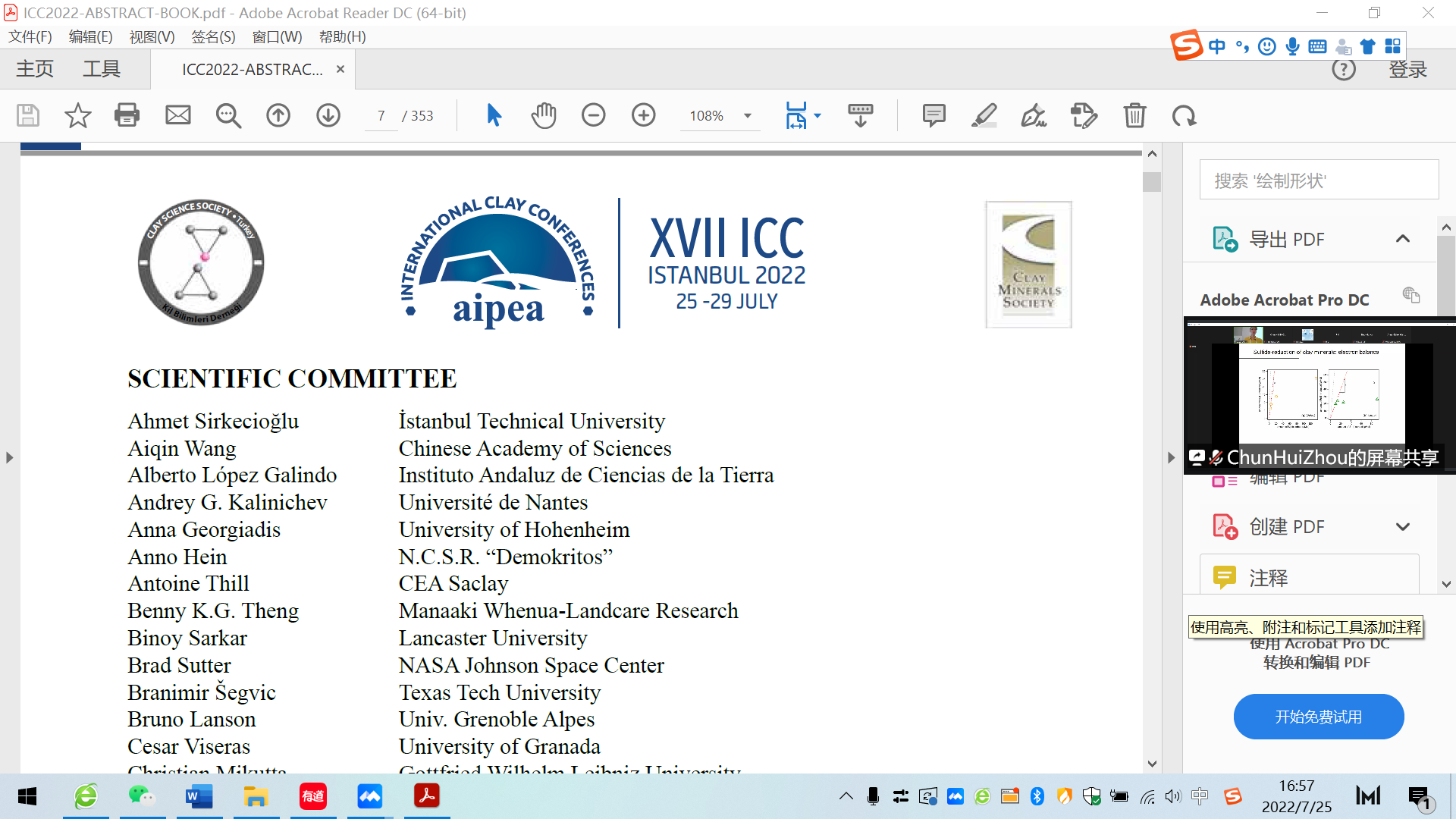The width and height of the screenshot is (1456, 819).
Task: Zoom out with the minus circle
Action: (594, 115)
